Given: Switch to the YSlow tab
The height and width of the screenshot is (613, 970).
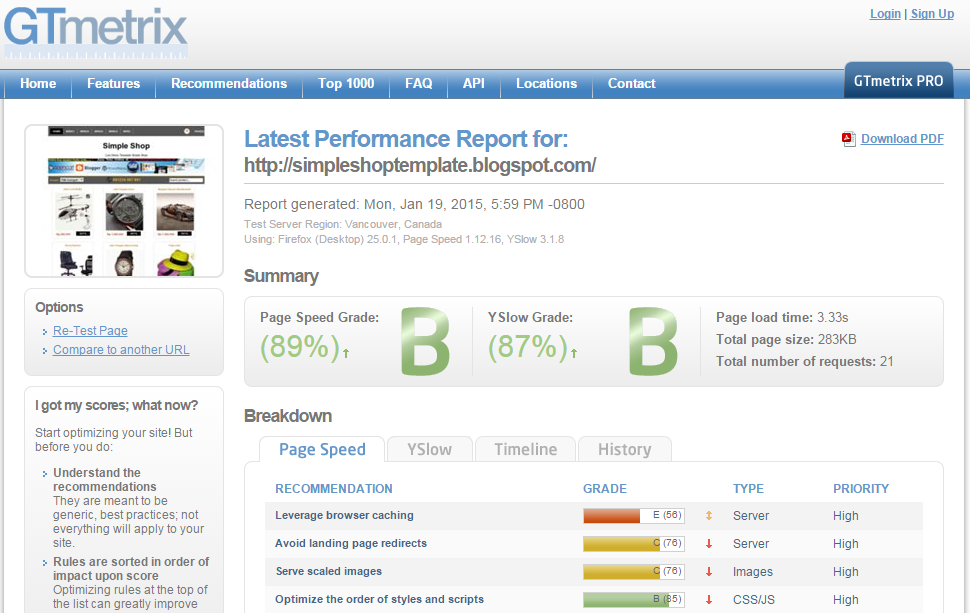Looking at the screenshot, I should click(x=429, y=450).
